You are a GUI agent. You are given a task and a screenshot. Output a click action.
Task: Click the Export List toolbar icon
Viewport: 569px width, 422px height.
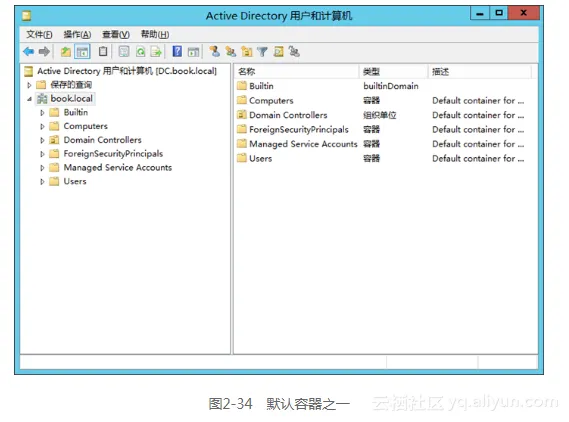pyautogui.click(x=156, y=52)
